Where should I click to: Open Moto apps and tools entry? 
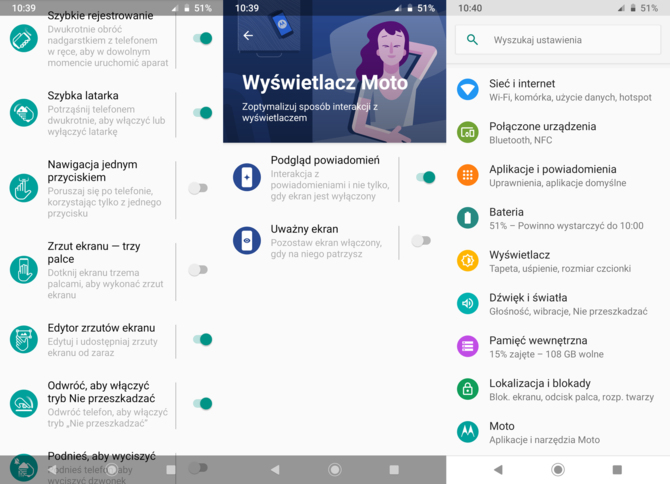[558, 432]
